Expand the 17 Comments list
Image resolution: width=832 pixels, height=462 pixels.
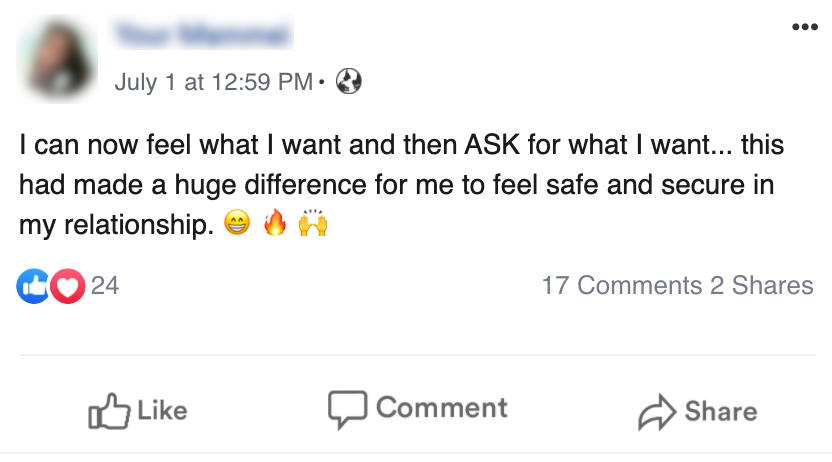[621, 286]
